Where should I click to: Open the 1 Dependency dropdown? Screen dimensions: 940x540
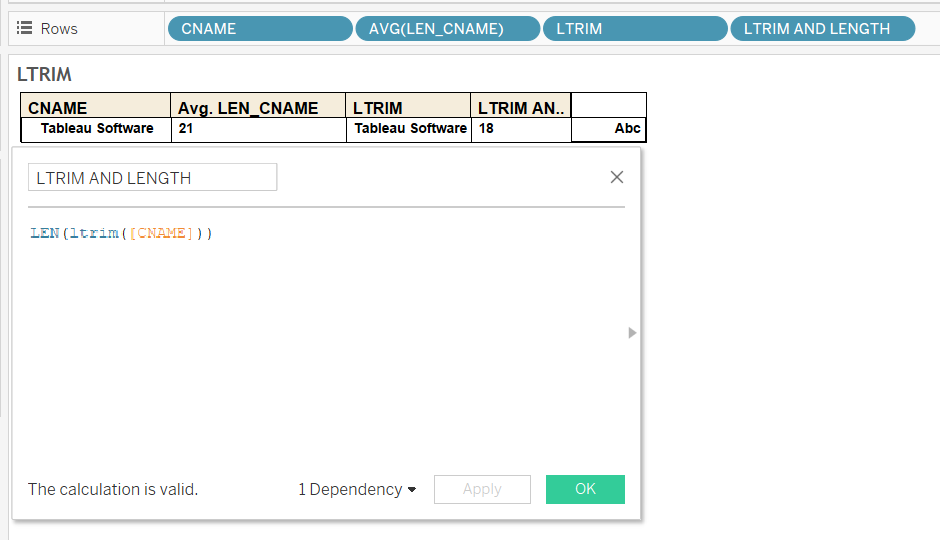(357, 490)
